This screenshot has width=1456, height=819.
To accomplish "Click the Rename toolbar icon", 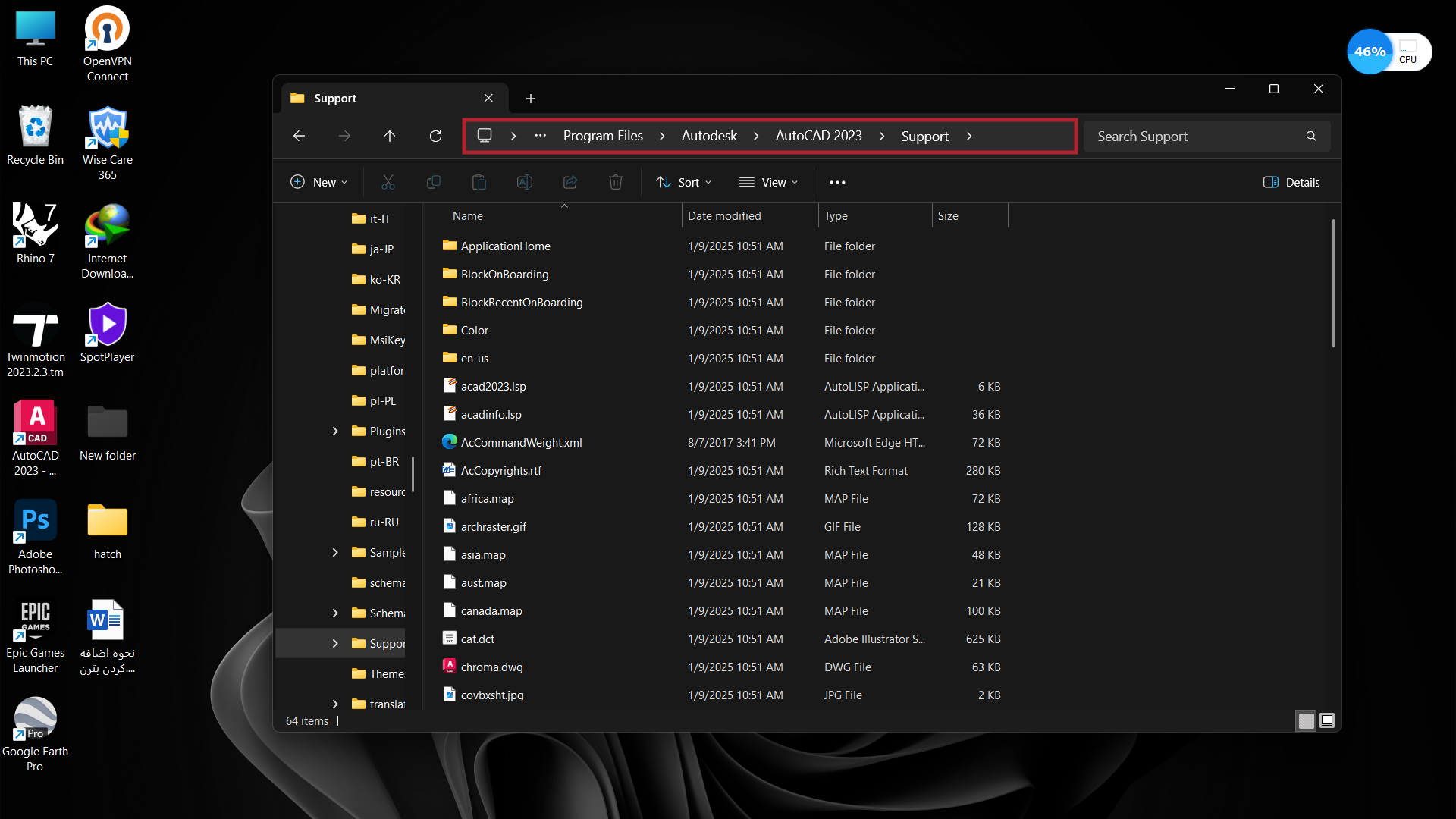I will pyautogui.click(x=525, y=182).
